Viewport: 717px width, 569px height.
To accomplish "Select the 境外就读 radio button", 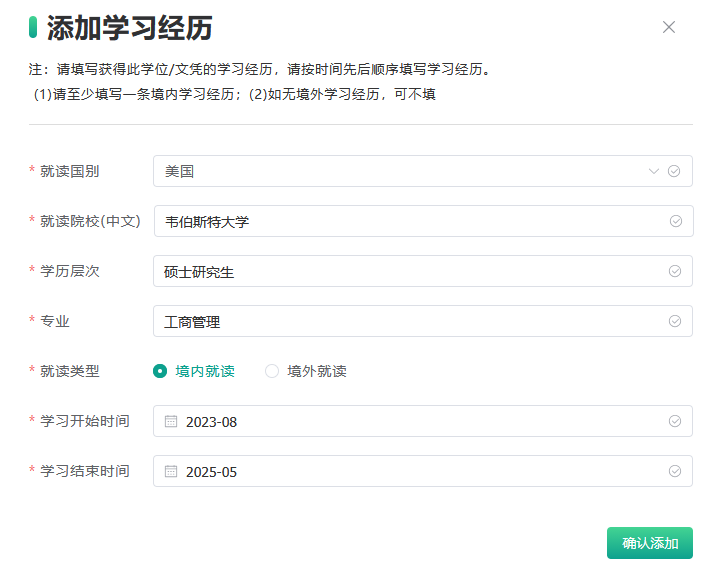I will tap(272, 371).
